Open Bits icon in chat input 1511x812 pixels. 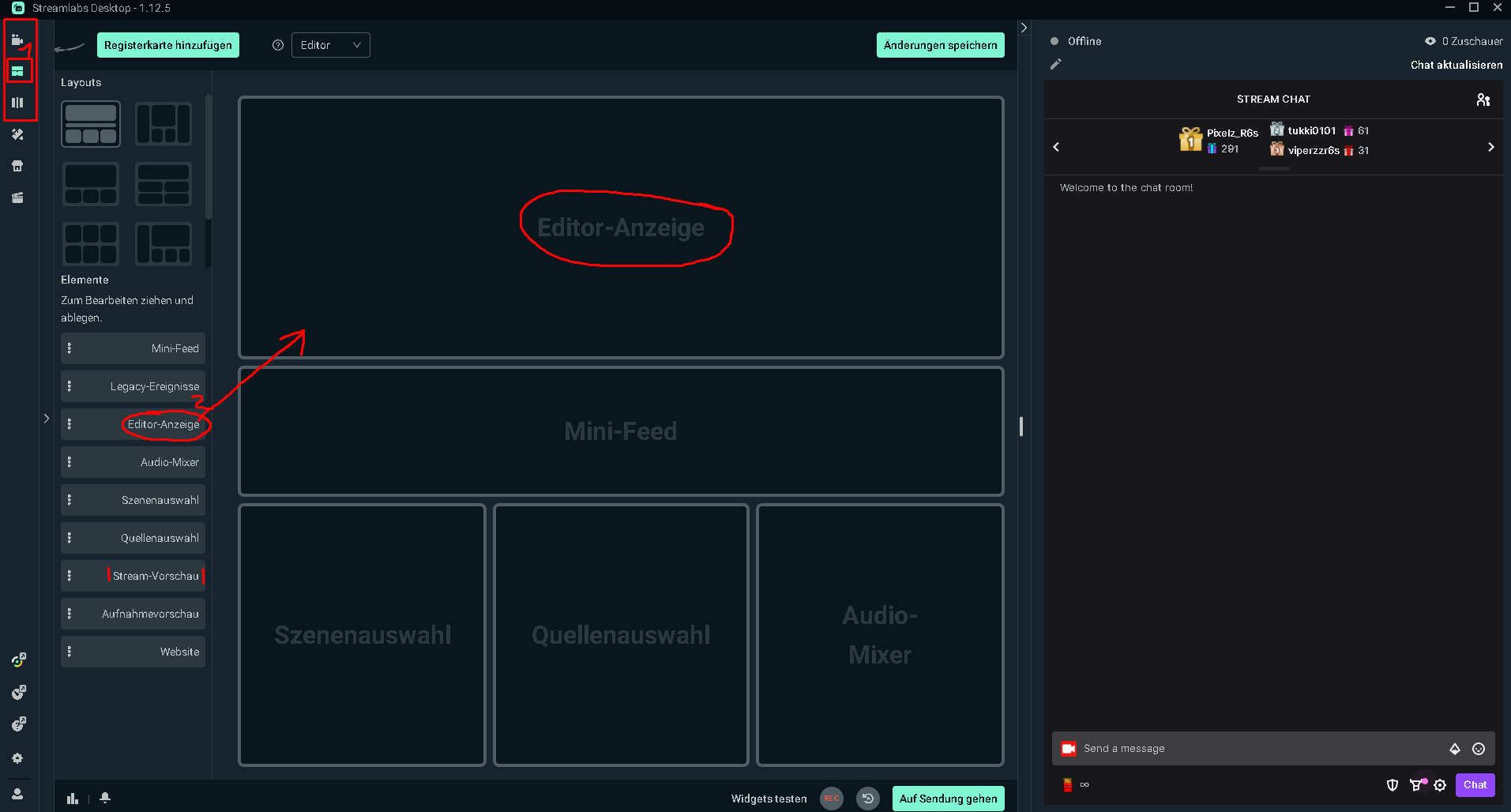[1455, 749]
